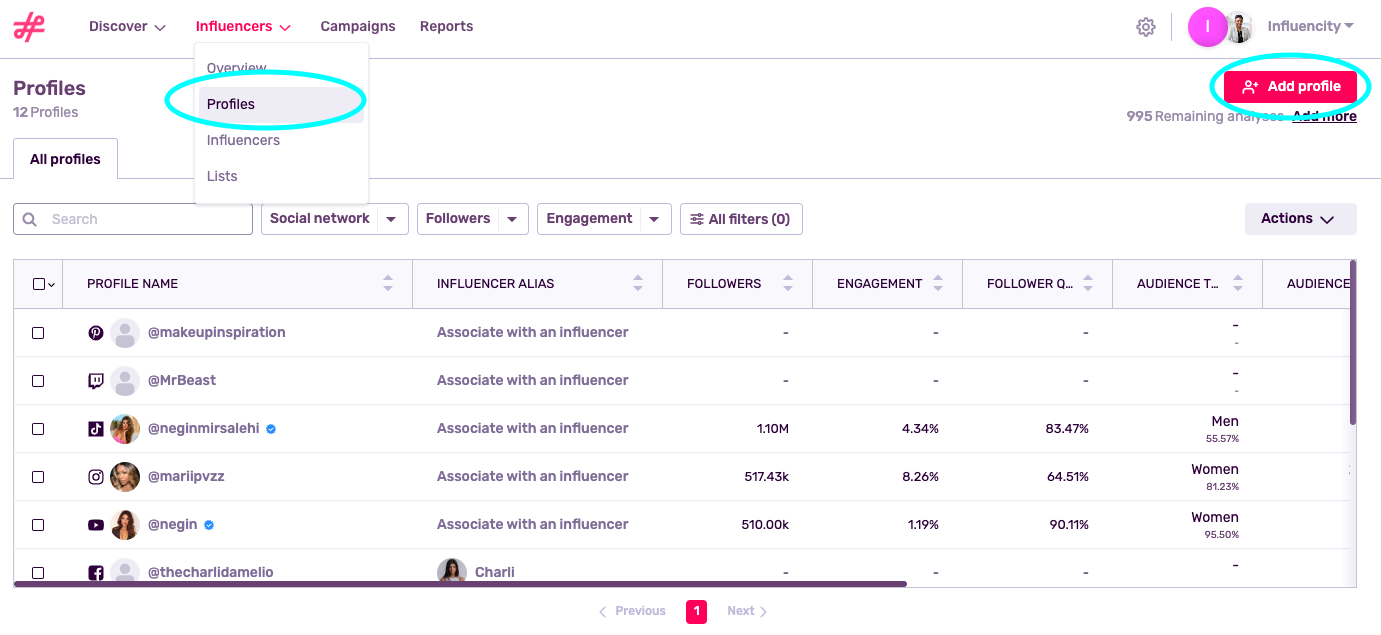Image resolution: width=1381 pixels, height=635 pixels.
Task: Select Profiles from the Influencers menu
Action: point(231,103)
